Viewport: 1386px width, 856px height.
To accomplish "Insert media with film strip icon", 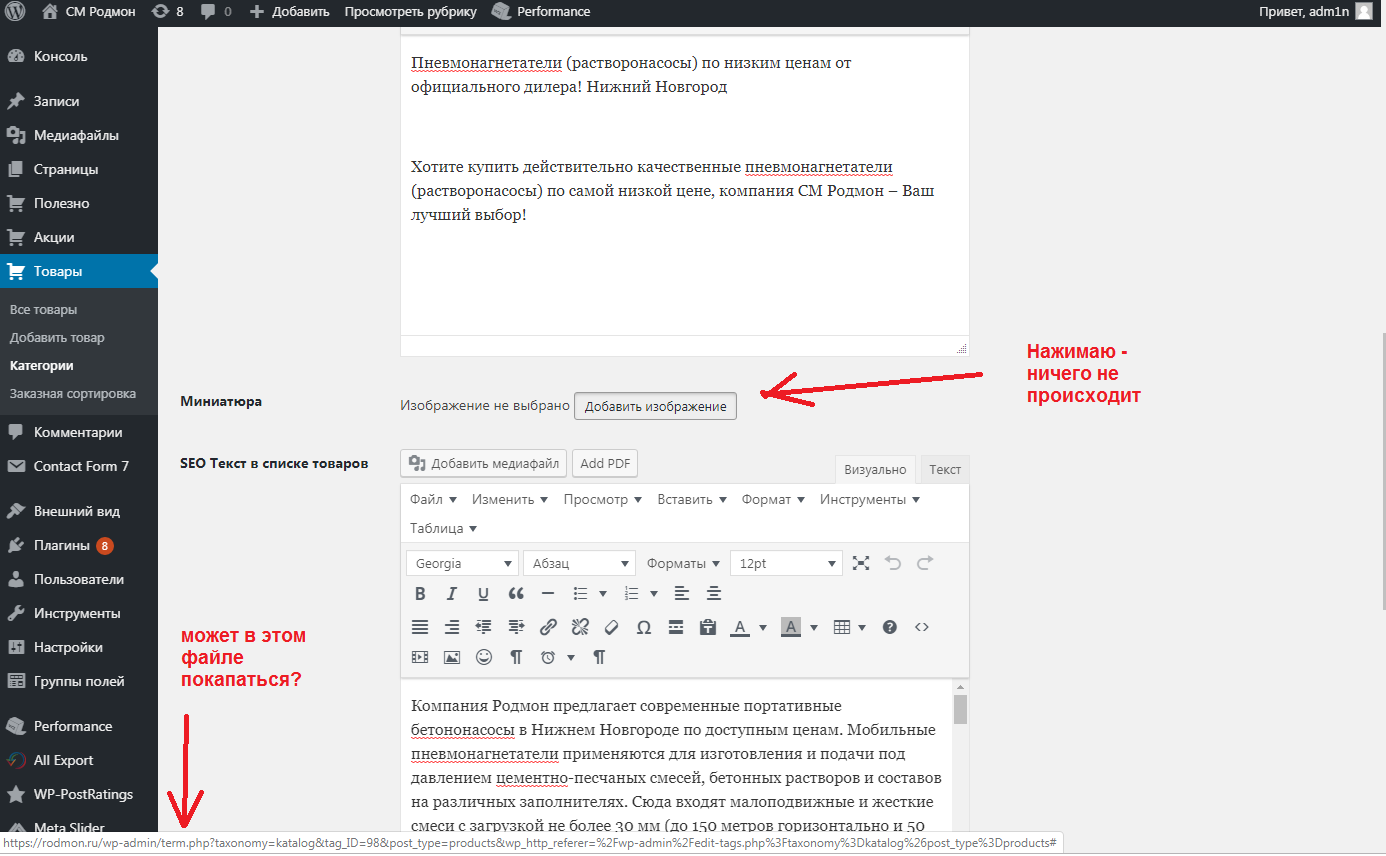I will pos(420,657).
